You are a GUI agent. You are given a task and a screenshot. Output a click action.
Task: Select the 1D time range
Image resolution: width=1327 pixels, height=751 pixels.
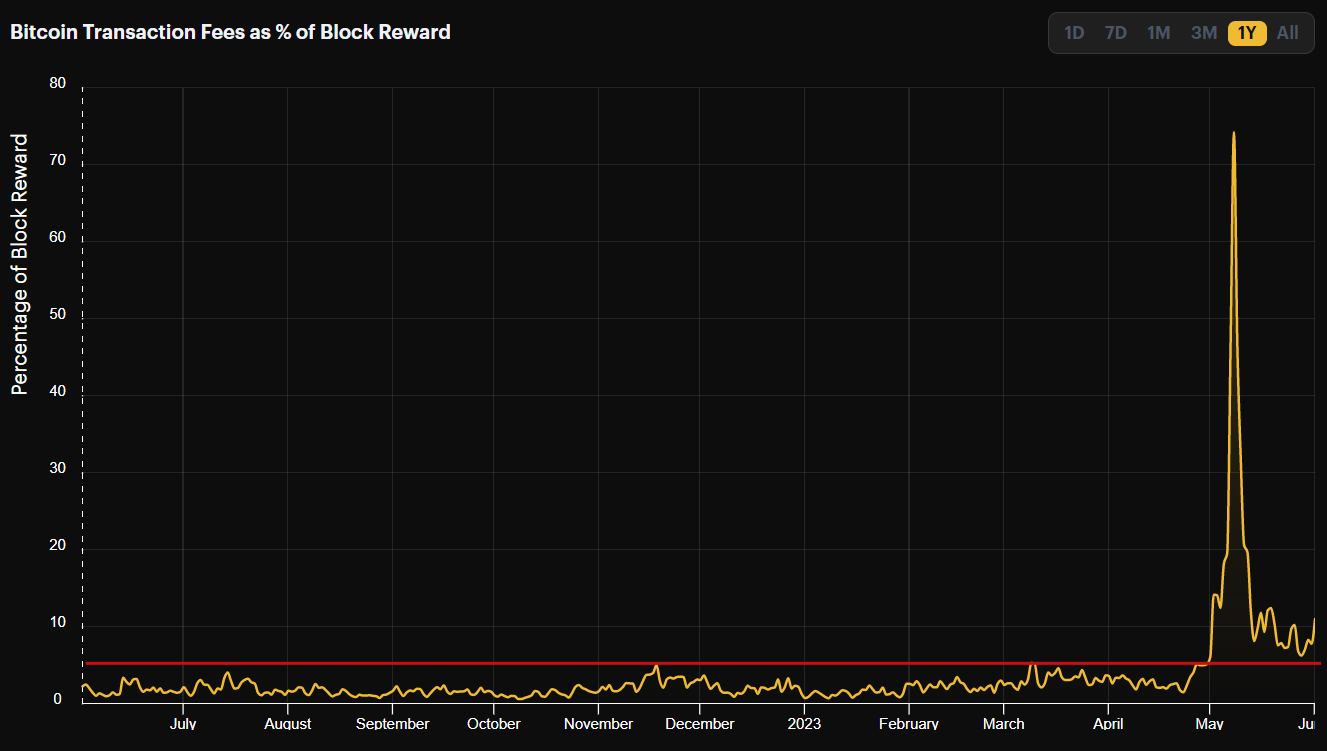click(1074, 33)
